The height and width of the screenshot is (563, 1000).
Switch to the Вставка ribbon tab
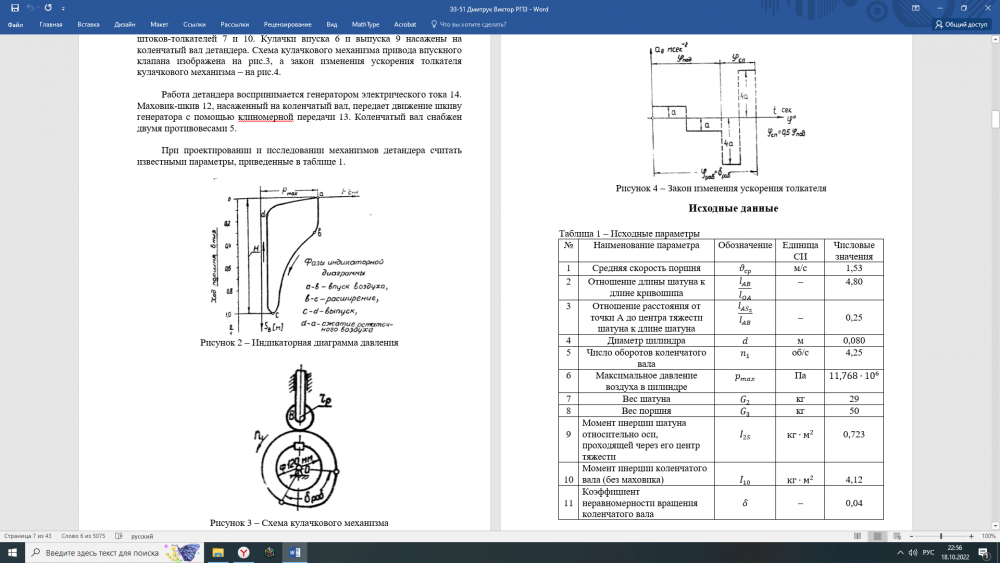(x=88, y=24)
